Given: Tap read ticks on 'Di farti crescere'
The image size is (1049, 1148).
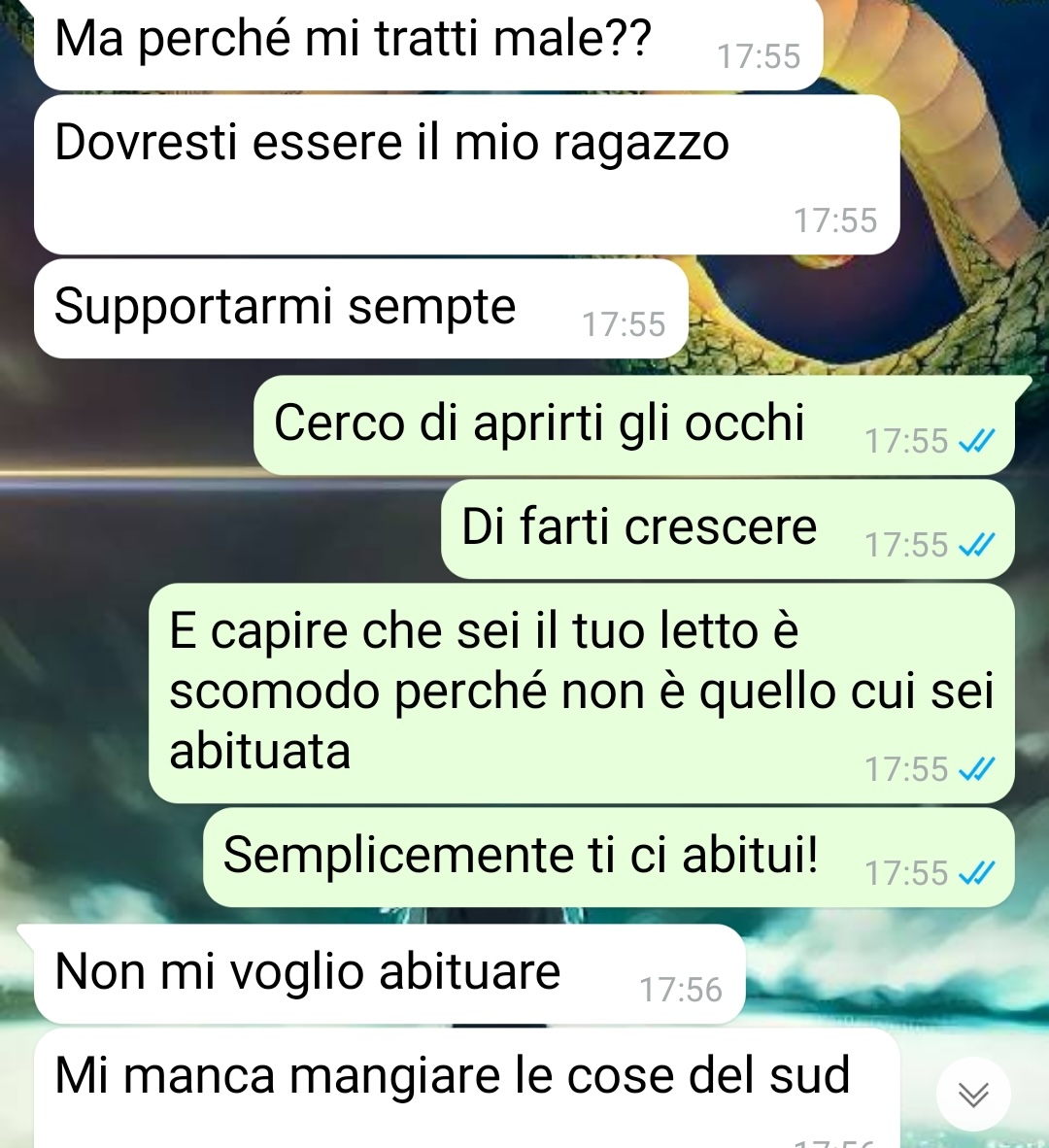Looking at the screenshot, I should coord(976,546).
